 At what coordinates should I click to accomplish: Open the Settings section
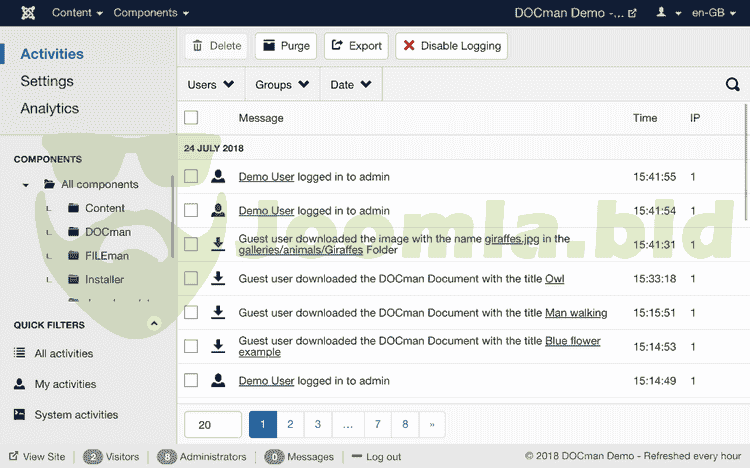coord(47,81)
